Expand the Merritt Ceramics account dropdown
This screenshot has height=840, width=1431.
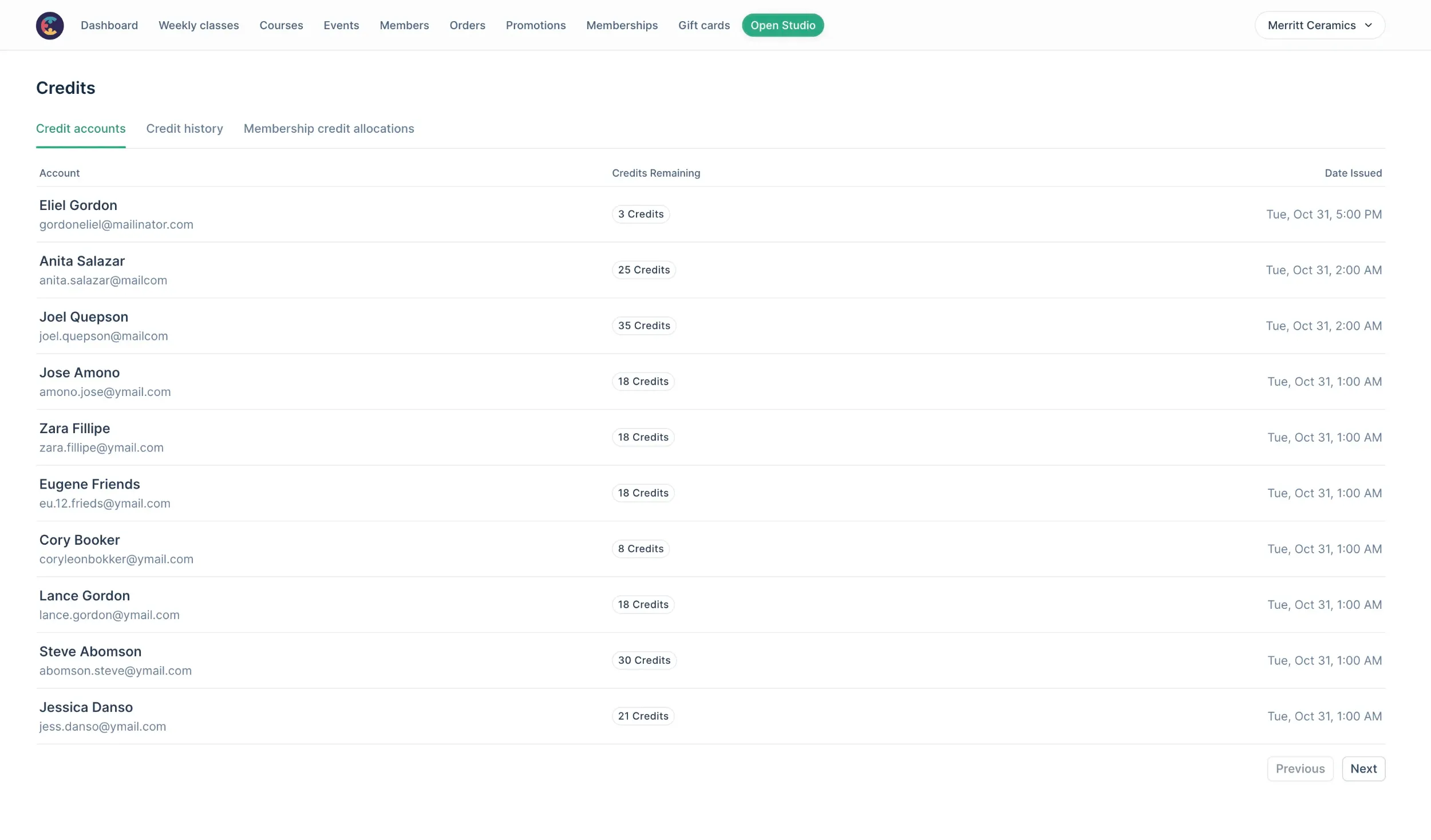[x=1319, y=25]
